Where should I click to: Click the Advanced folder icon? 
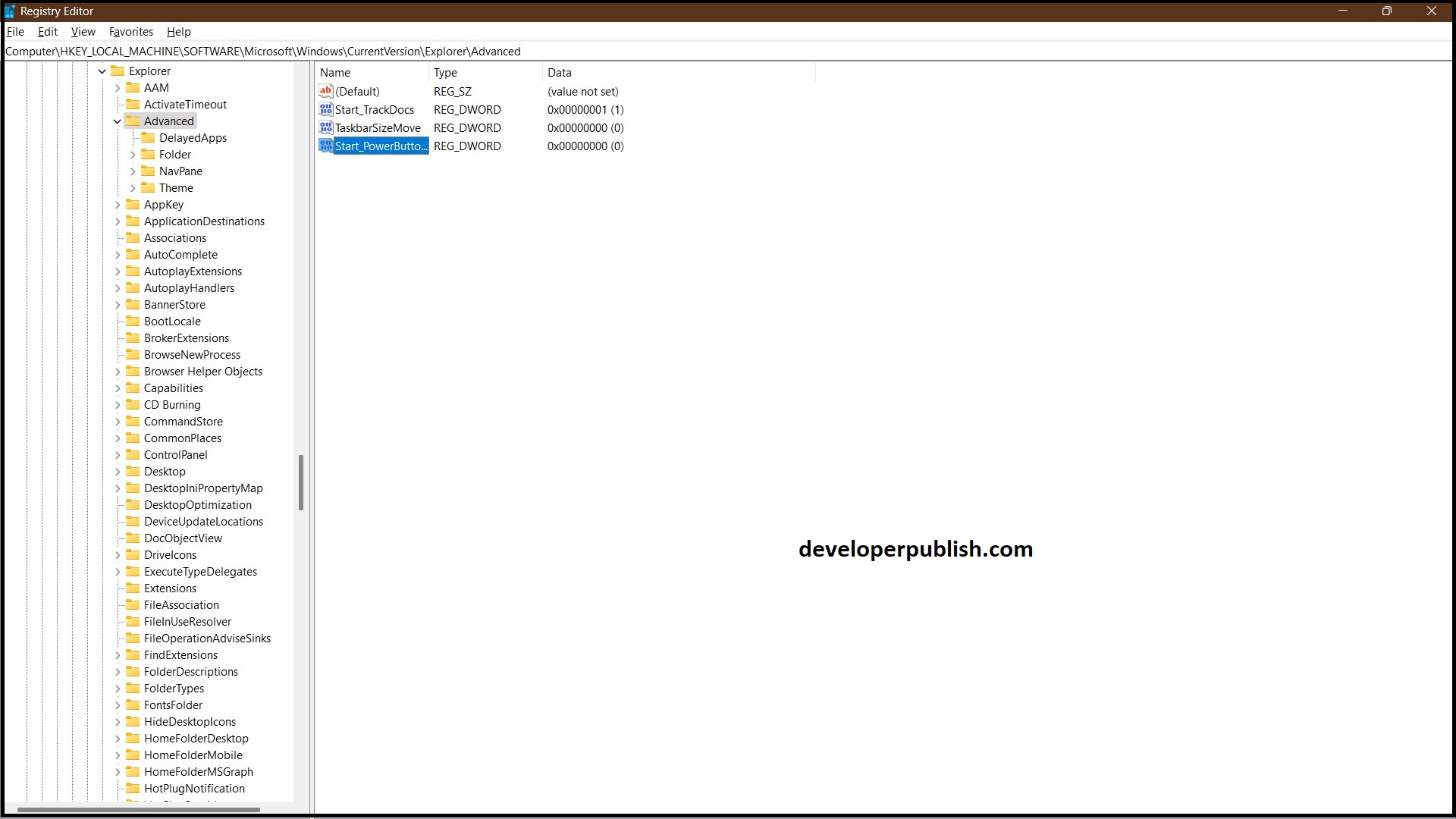[x=132, y=121]
